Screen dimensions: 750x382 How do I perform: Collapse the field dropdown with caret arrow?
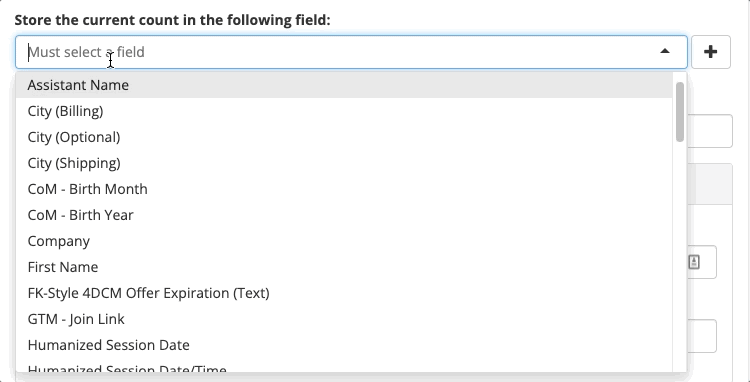point(664,51)
